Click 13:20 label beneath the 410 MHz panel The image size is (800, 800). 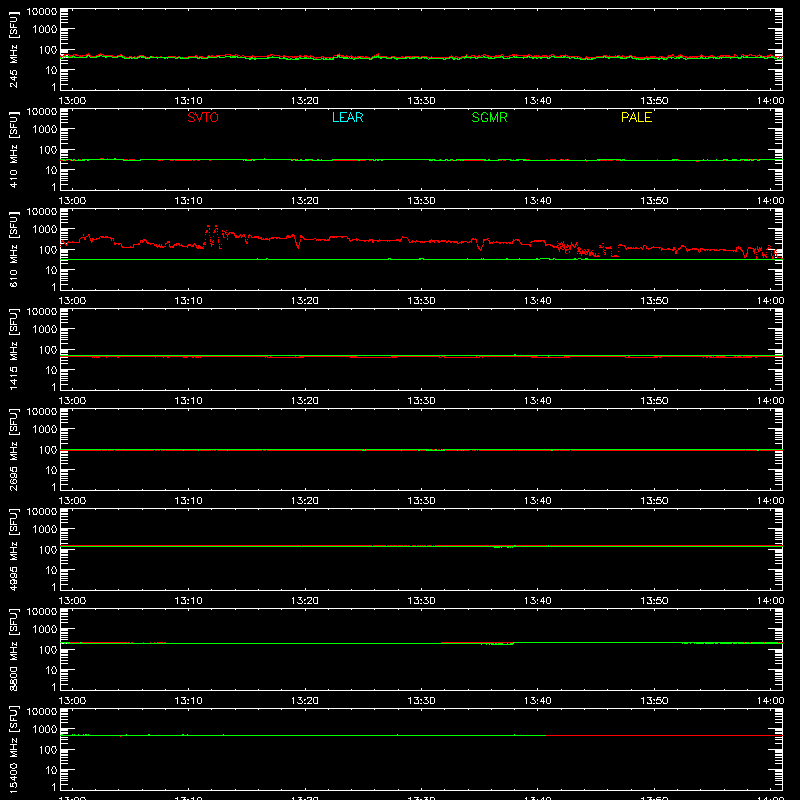tap(305, 201)
